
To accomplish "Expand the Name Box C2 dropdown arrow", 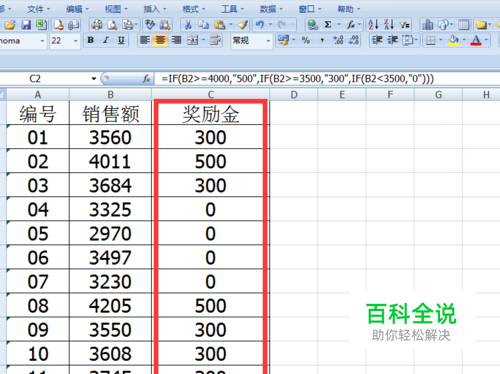I will [x=94, y=79].
